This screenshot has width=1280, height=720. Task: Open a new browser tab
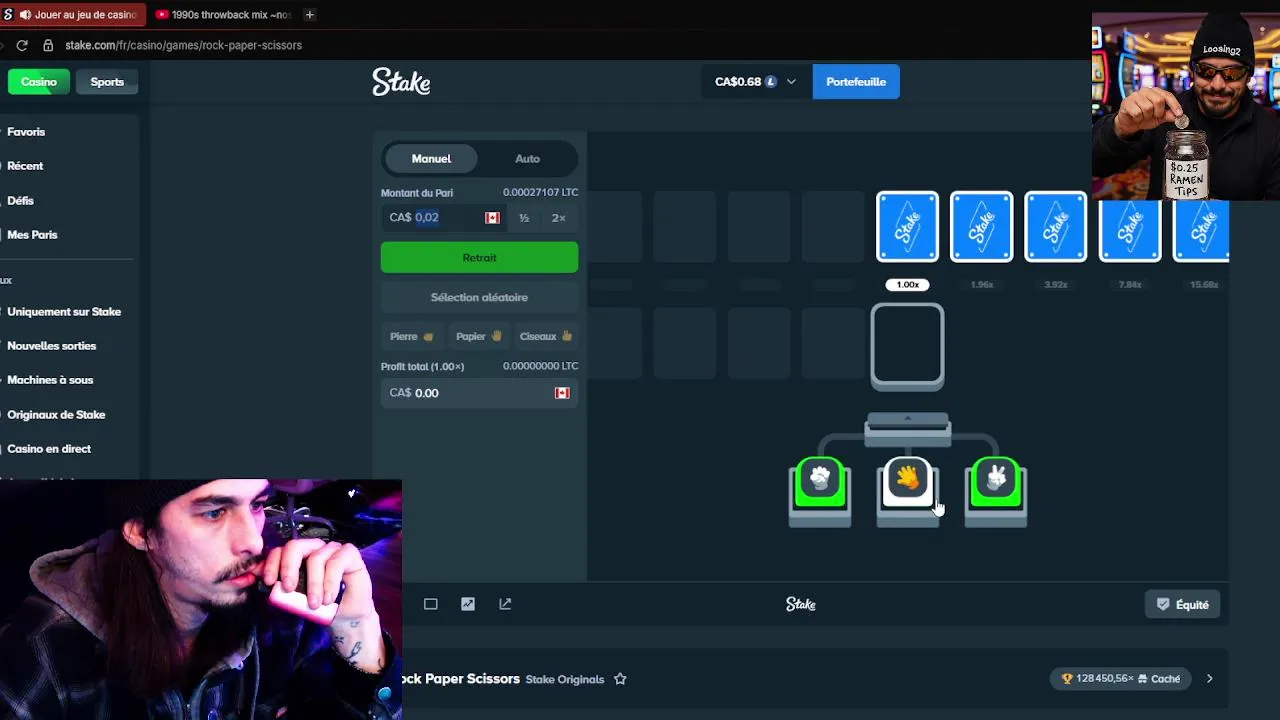(x=309, y=15)
